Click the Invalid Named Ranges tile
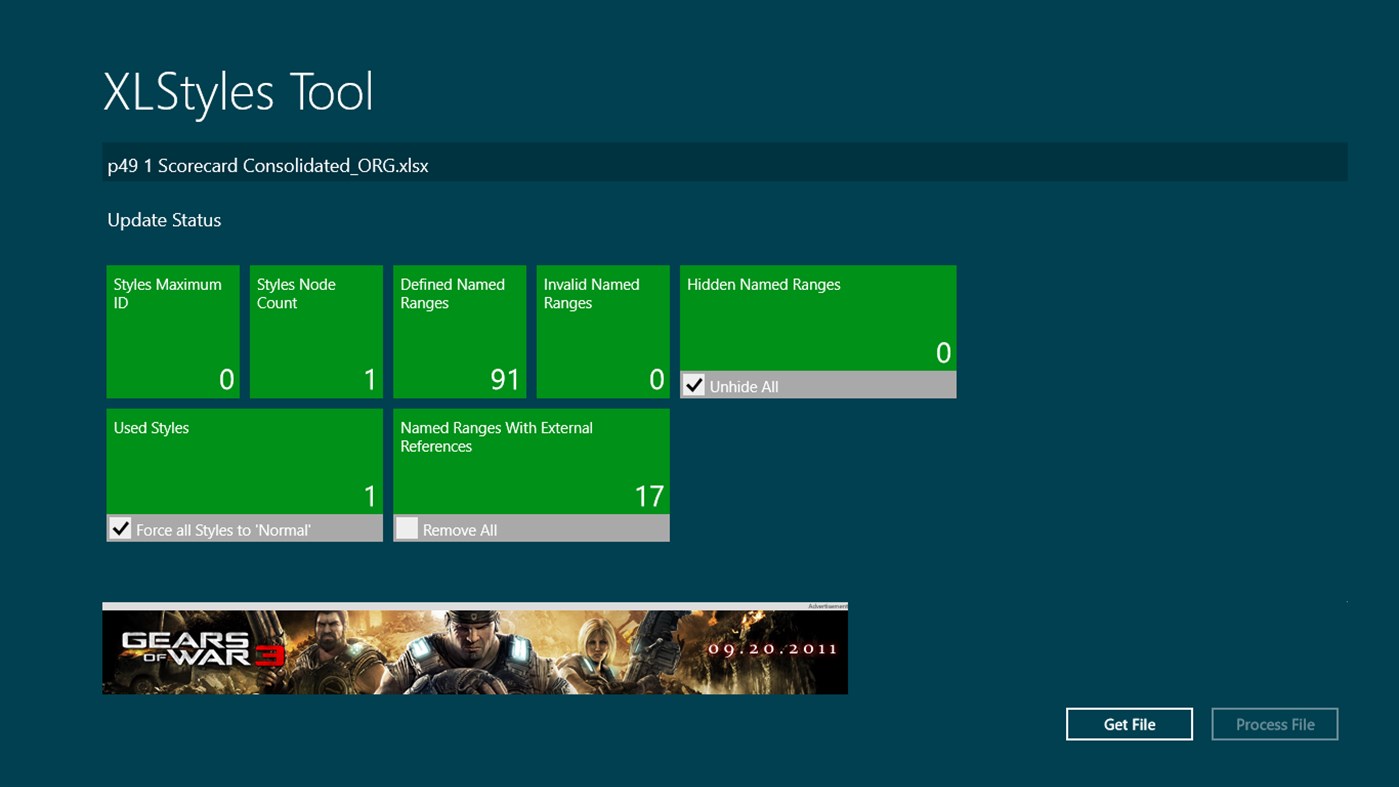 (x=602, y=330)
